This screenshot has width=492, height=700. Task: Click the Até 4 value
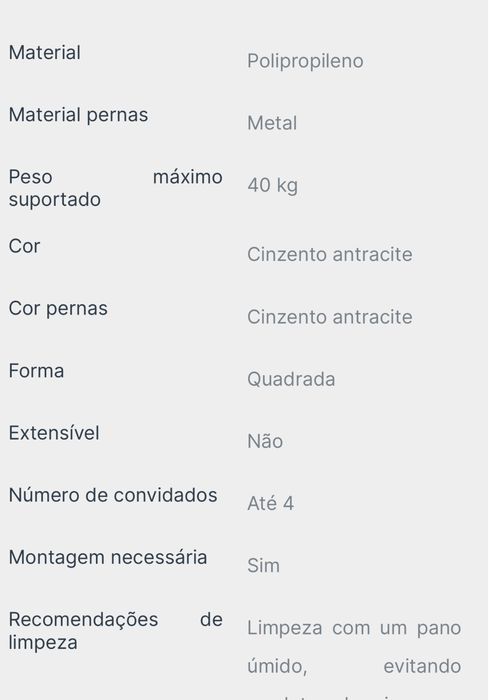[271, 504]
